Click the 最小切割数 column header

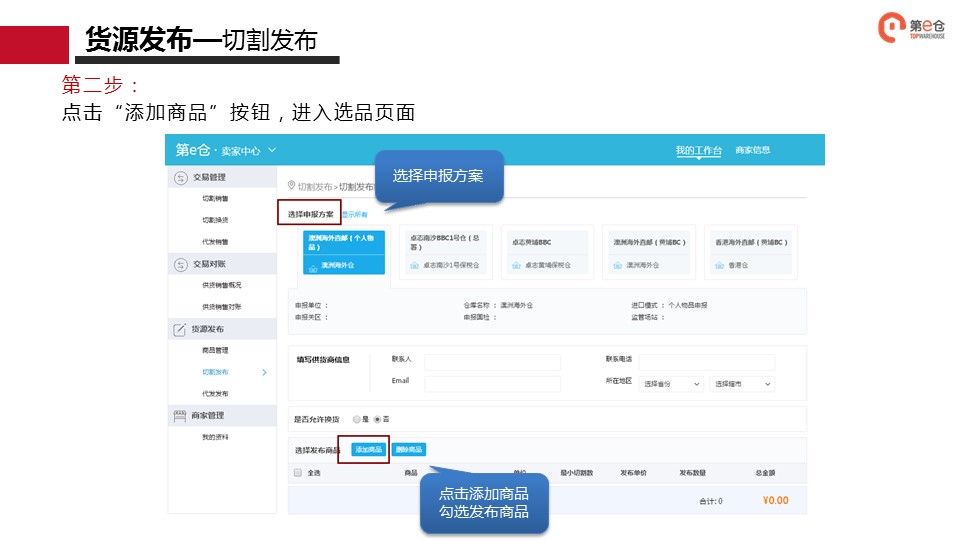coord(577,473)
